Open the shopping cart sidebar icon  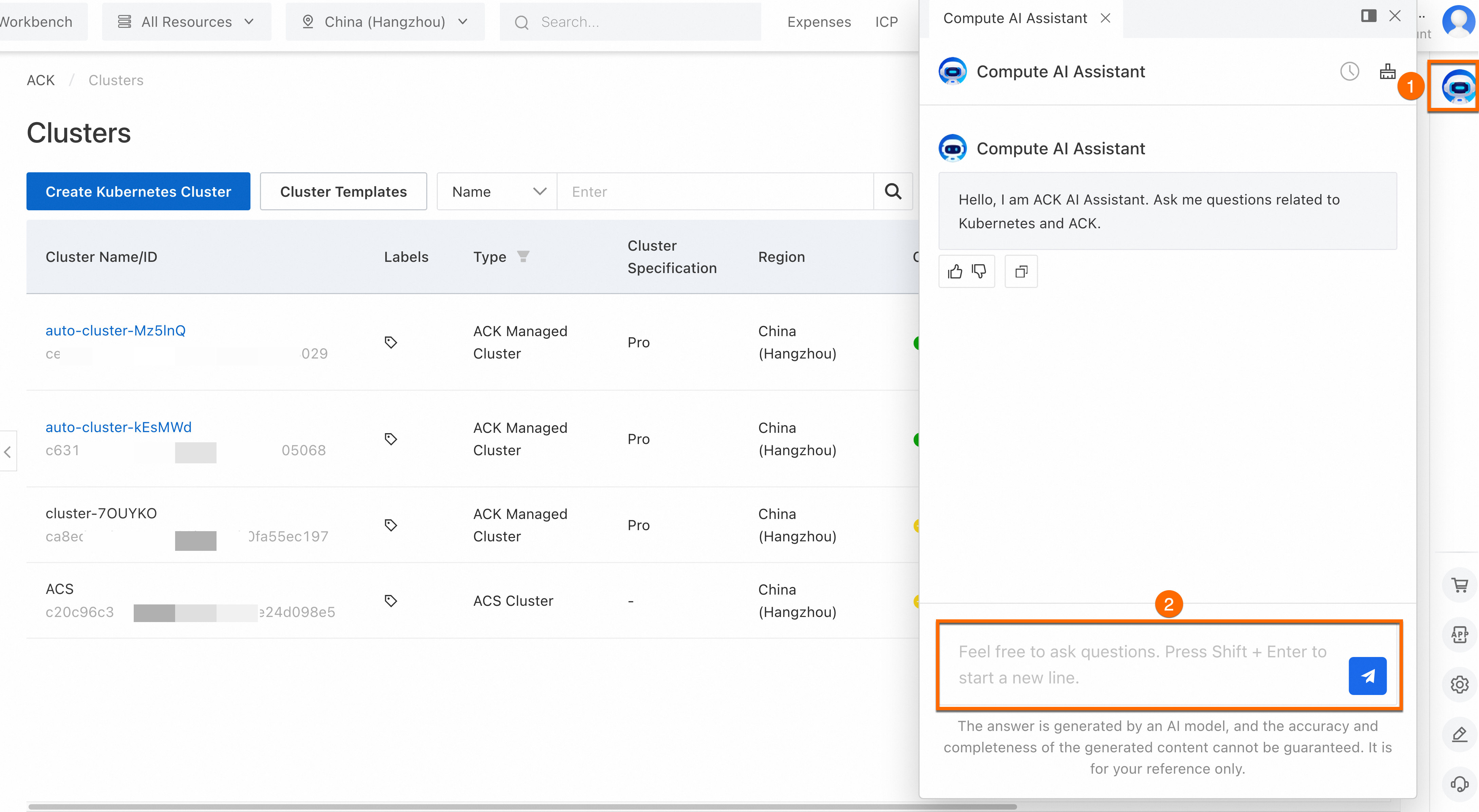[1459, 585]
